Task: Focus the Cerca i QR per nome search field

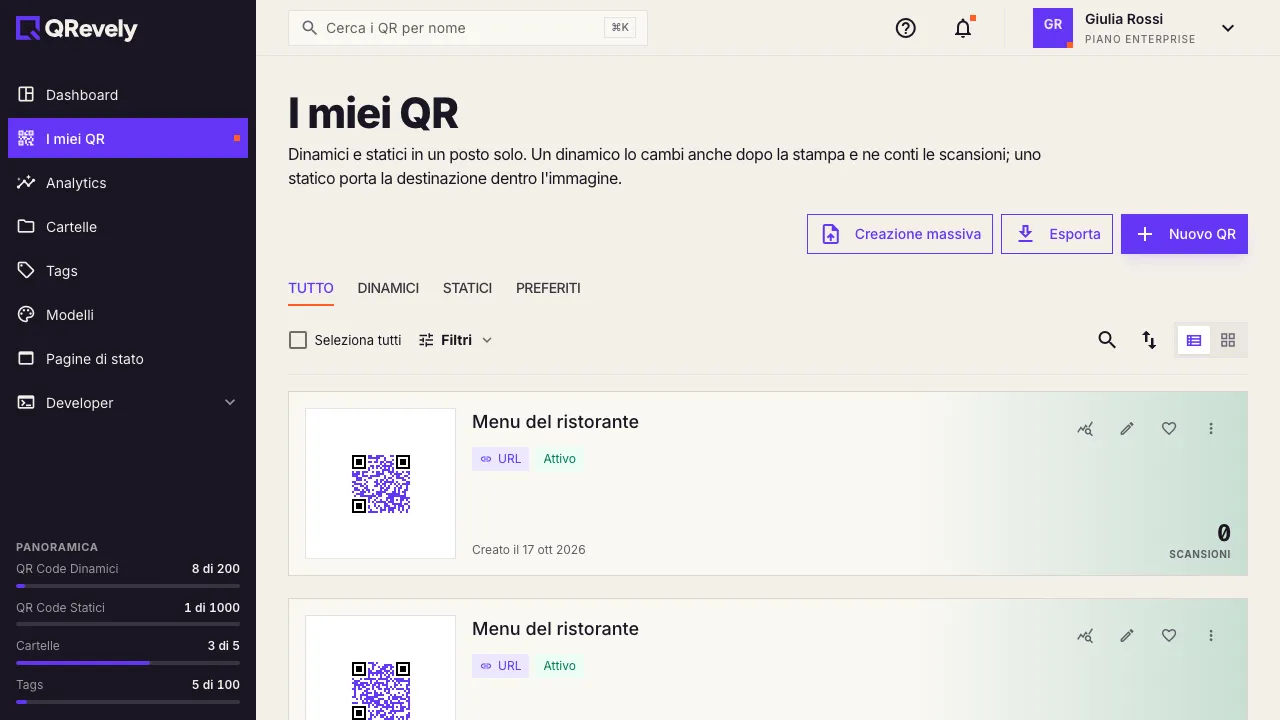Action: tap(468, 28)
